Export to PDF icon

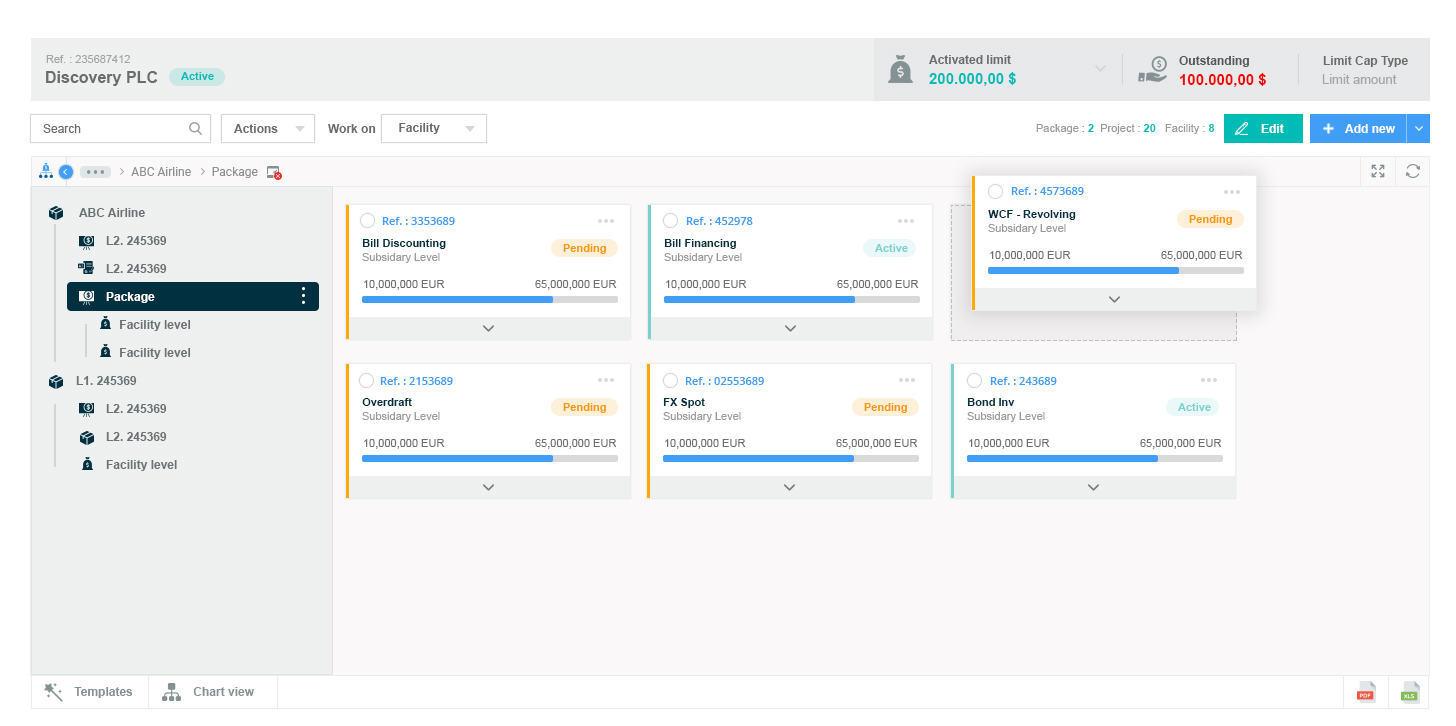[x=1365, y=692]
